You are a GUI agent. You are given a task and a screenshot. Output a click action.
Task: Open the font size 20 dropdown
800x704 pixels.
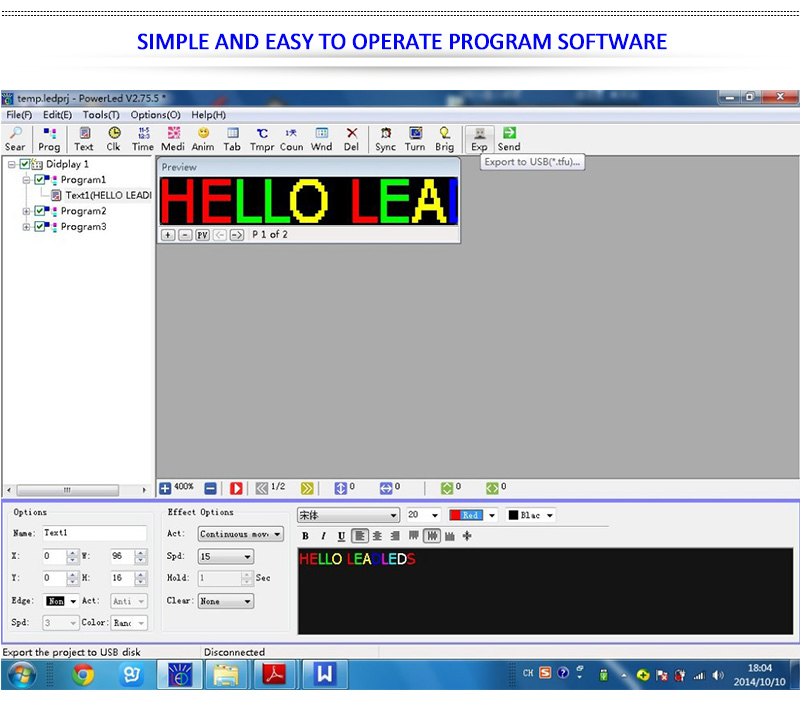click(x=435, y=515)
